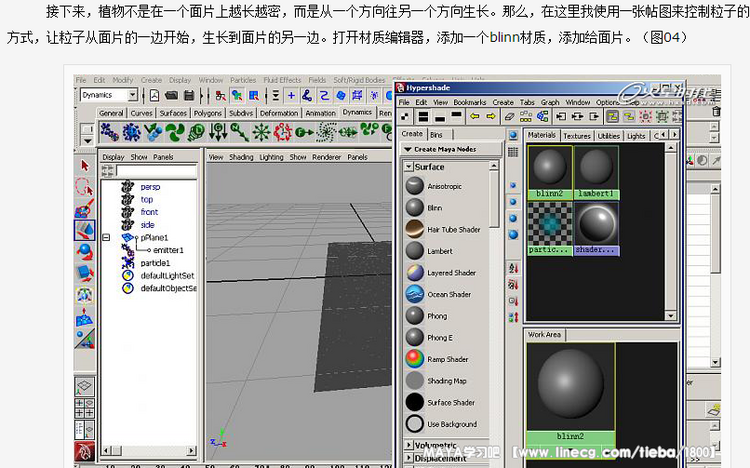Click Hypershade clear graph eraser icon

(509, 116)
